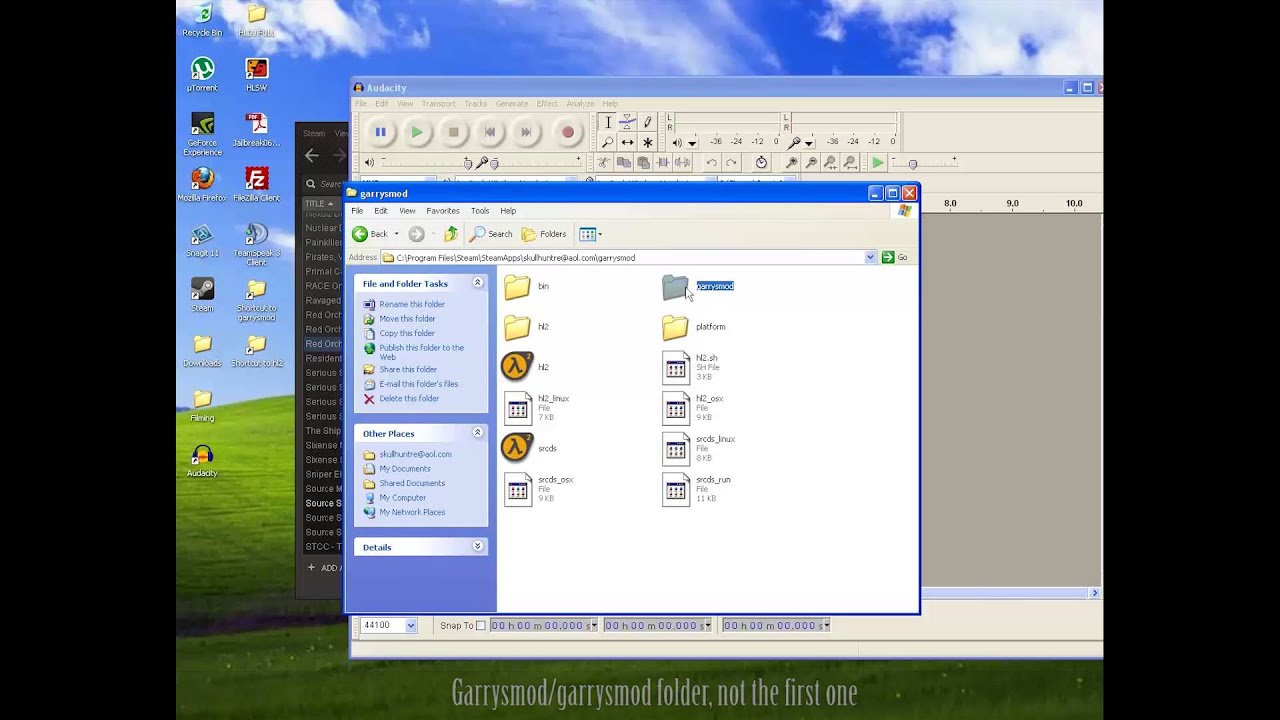Open Audacity Generate menu
The image size is (1280, 720).
[511, 104]
